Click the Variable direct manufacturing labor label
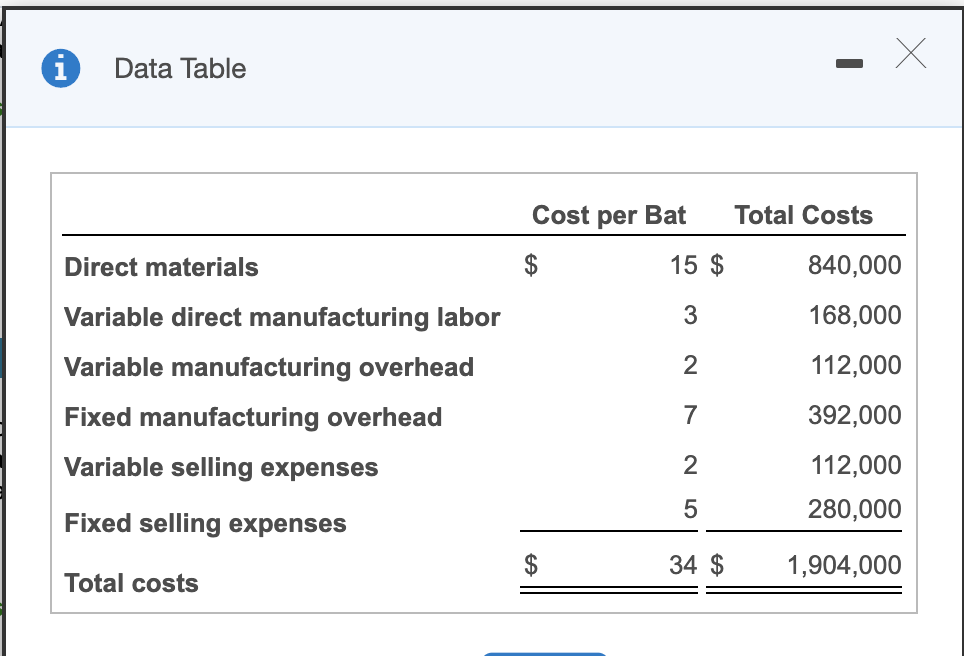Viewport: 964px width, 656px height. click(281, 317)
